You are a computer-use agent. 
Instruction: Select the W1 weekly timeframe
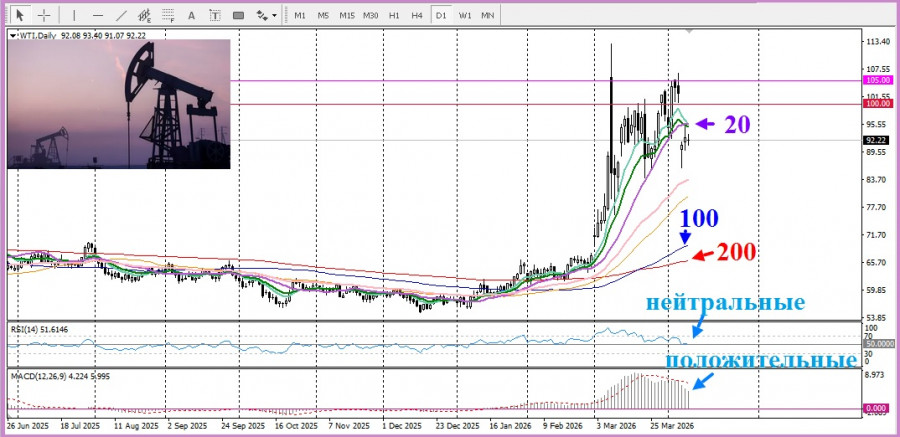(465, 15)
